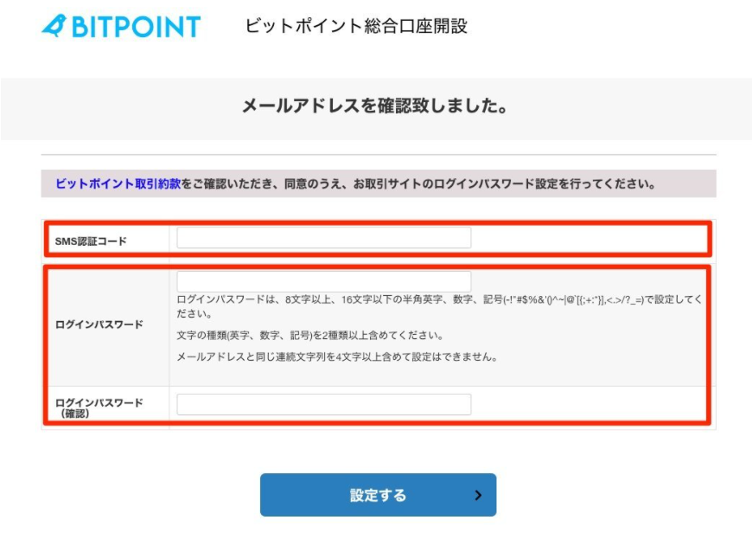
Task: Focus the SMS認証コード input field
Action: (x=323, y=238)
